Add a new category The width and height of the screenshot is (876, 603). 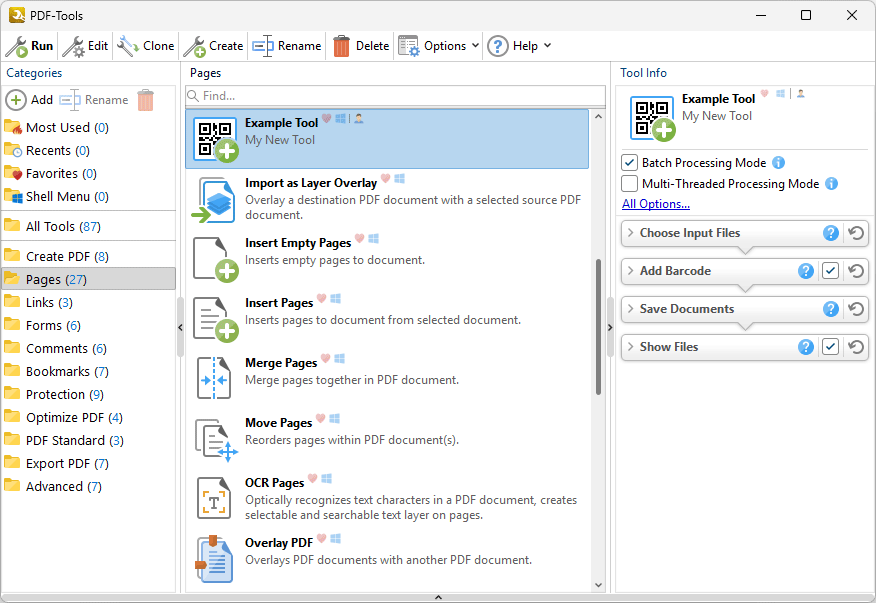[x=30, y=100]
